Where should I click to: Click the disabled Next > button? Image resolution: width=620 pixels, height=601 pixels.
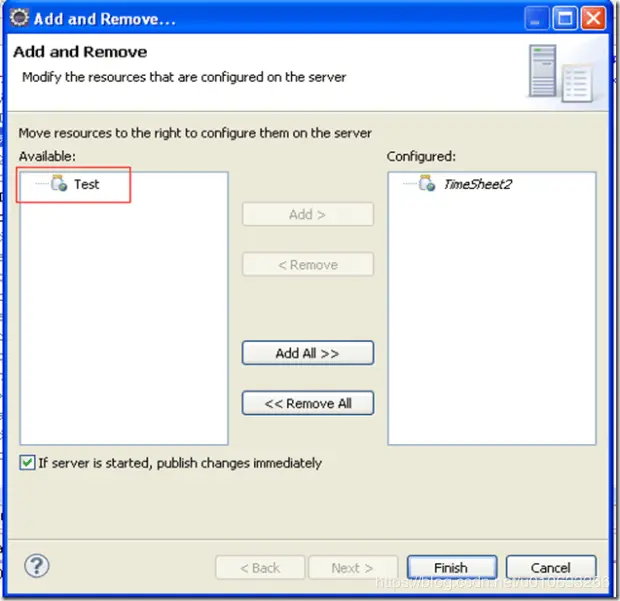353,568
